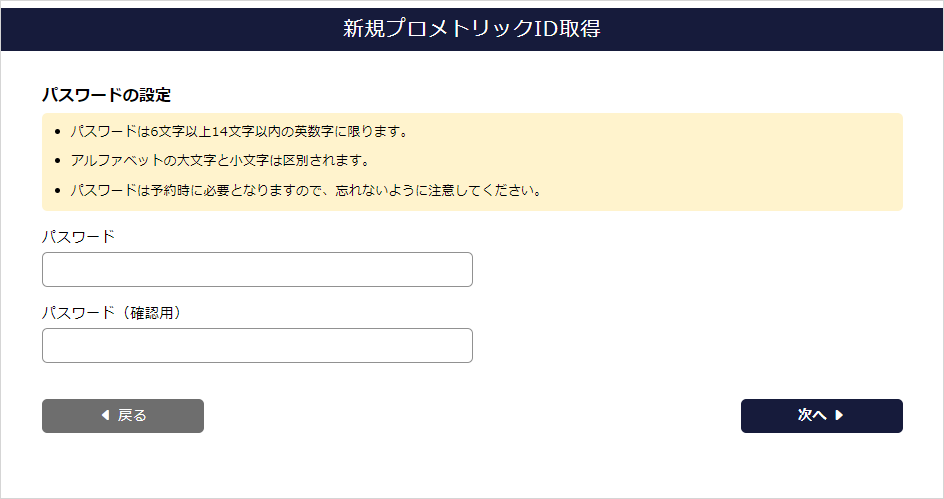Click the 新規プロメトリックID取得 header title
The width and height of the screenshot is (944, 499).
471,29
